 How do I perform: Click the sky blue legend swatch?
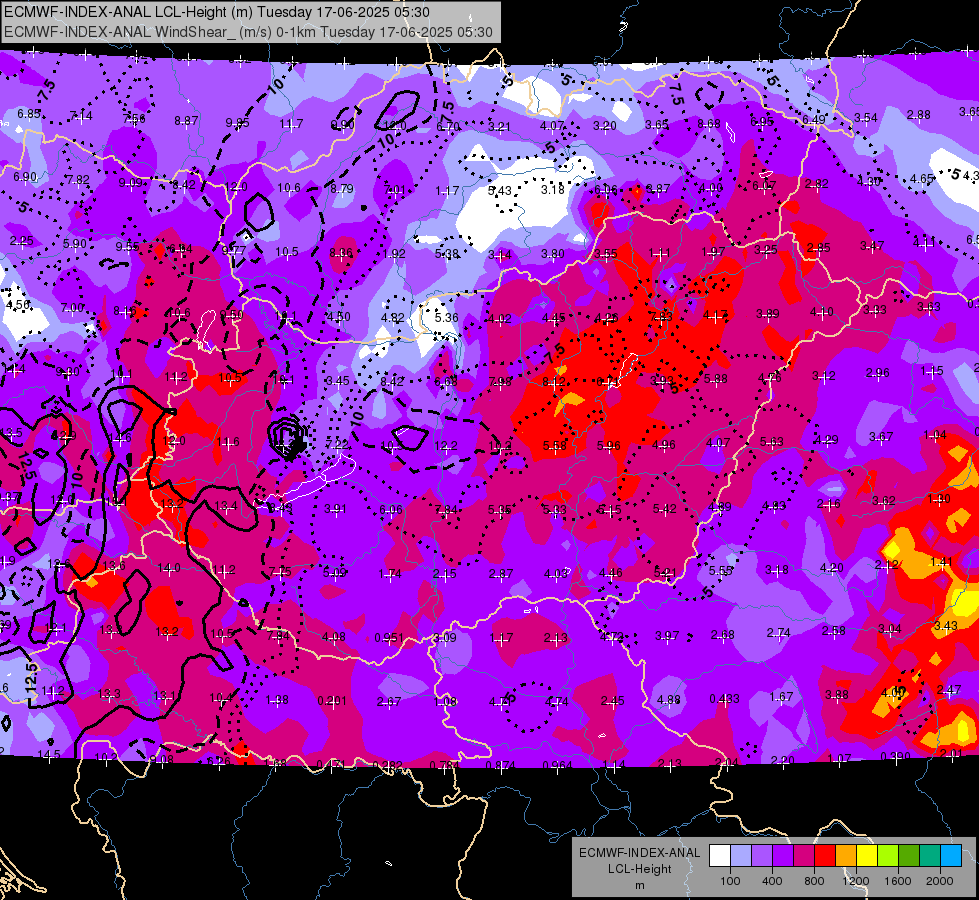[951, 855]
